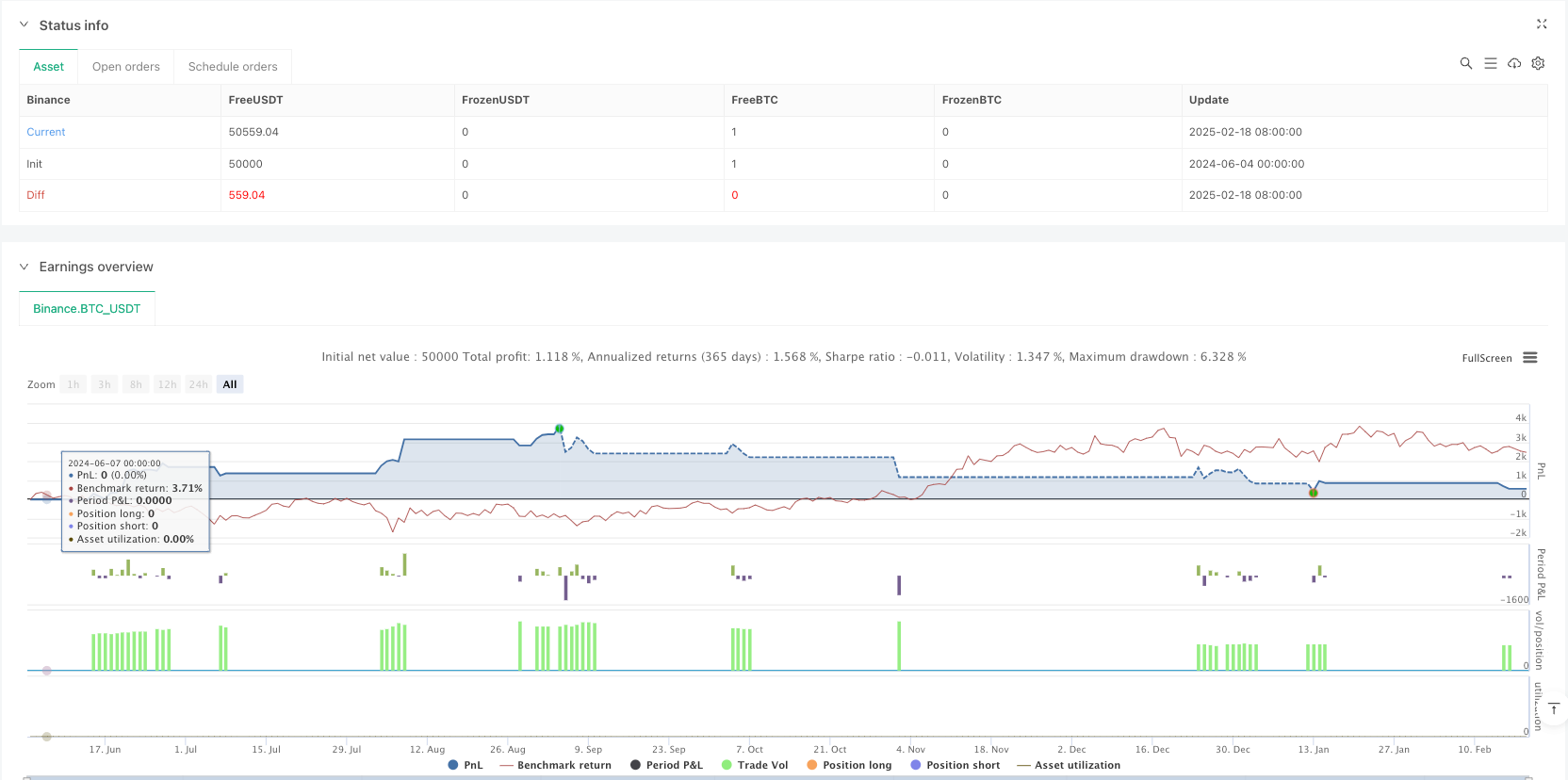1568x780 pixels.
Task: Open the settings gear icon
Action: pos(1538,63)
